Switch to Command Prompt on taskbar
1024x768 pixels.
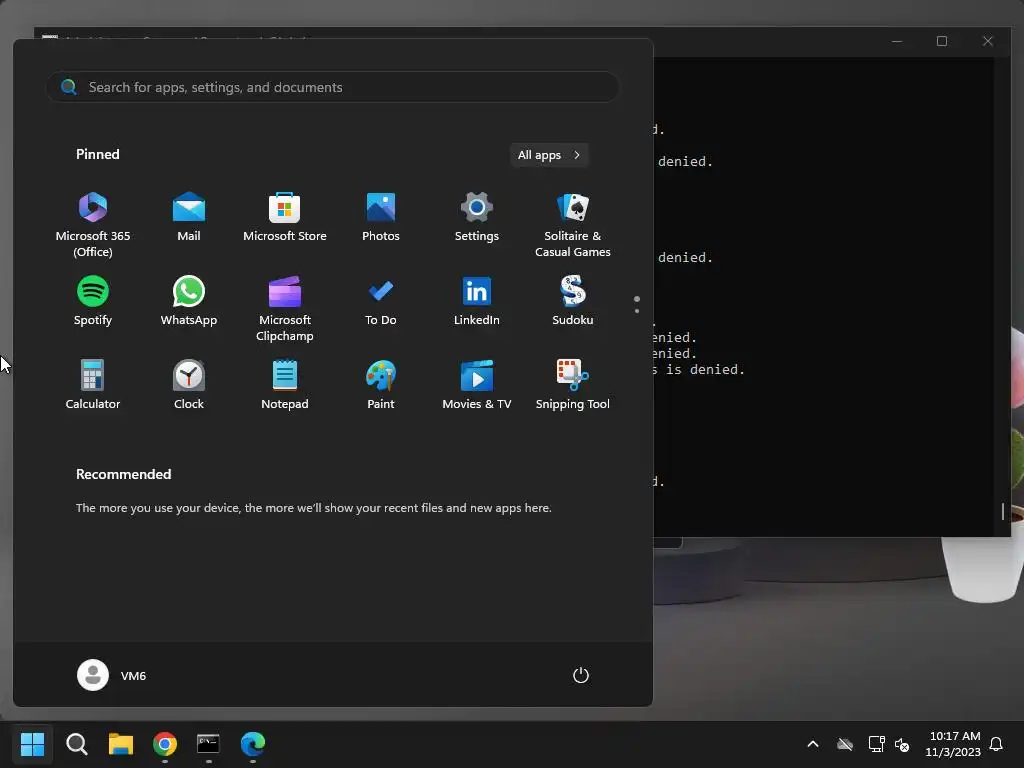coord(208,744)
